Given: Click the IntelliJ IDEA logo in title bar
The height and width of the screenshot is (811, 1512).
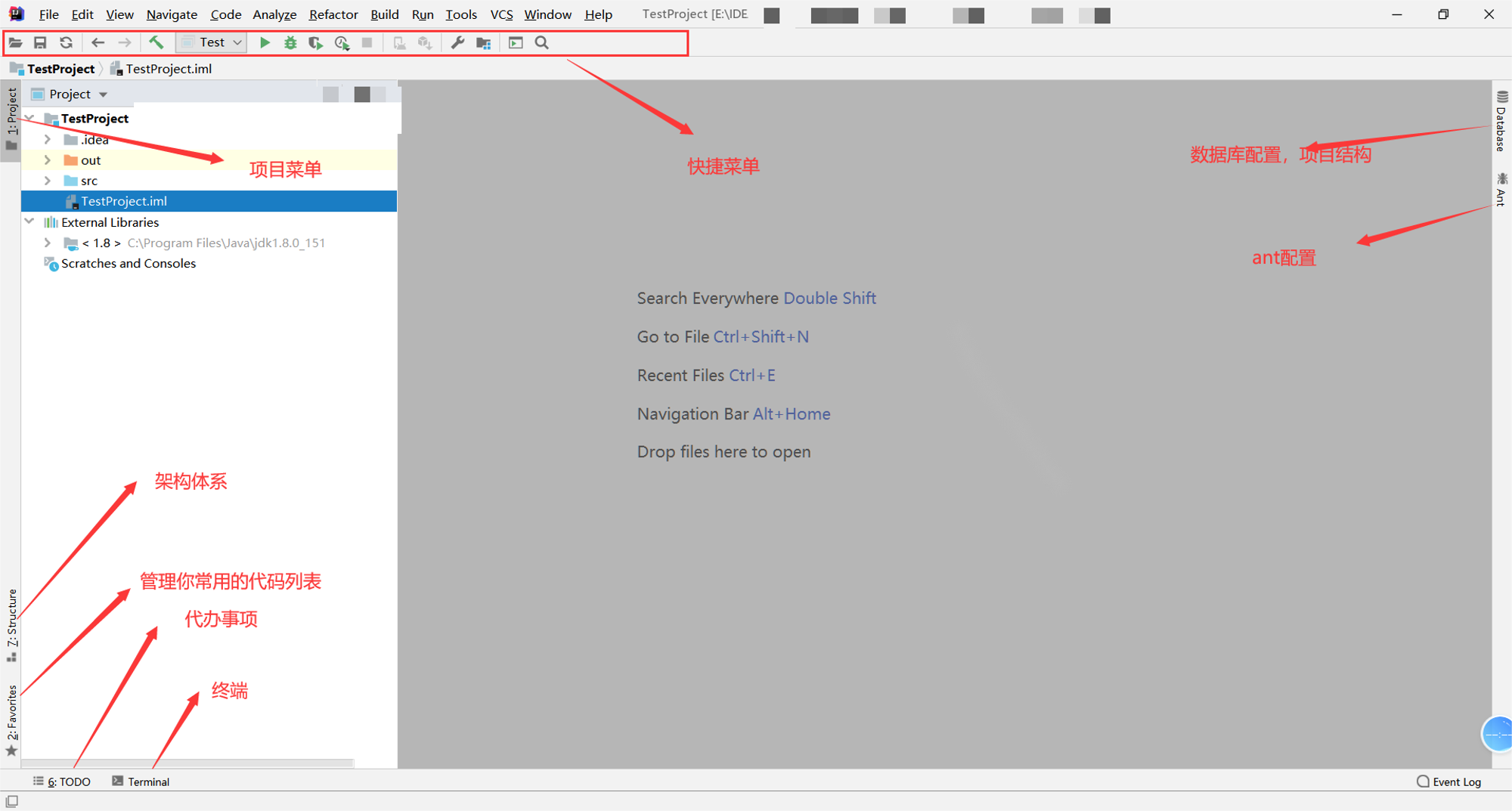Looking at the screenshot, I should point(16,14).
